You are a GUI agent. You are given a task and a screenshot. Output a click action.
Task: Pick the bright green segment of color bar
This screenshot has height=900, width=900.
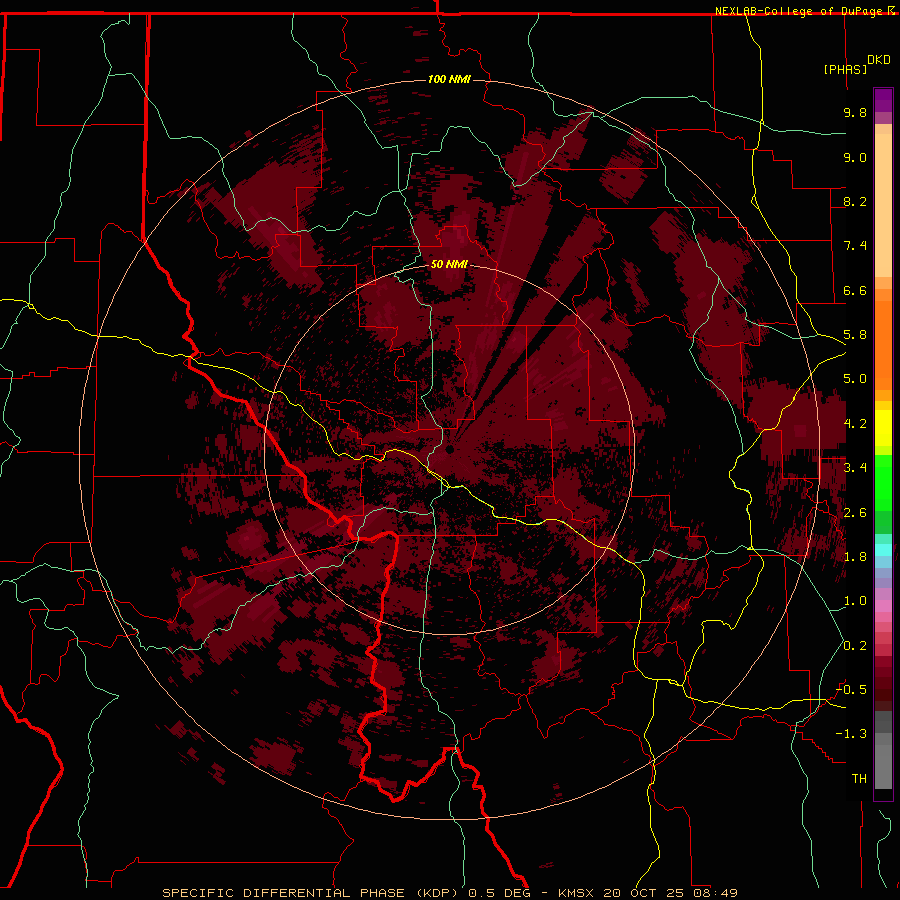[883, 483]
